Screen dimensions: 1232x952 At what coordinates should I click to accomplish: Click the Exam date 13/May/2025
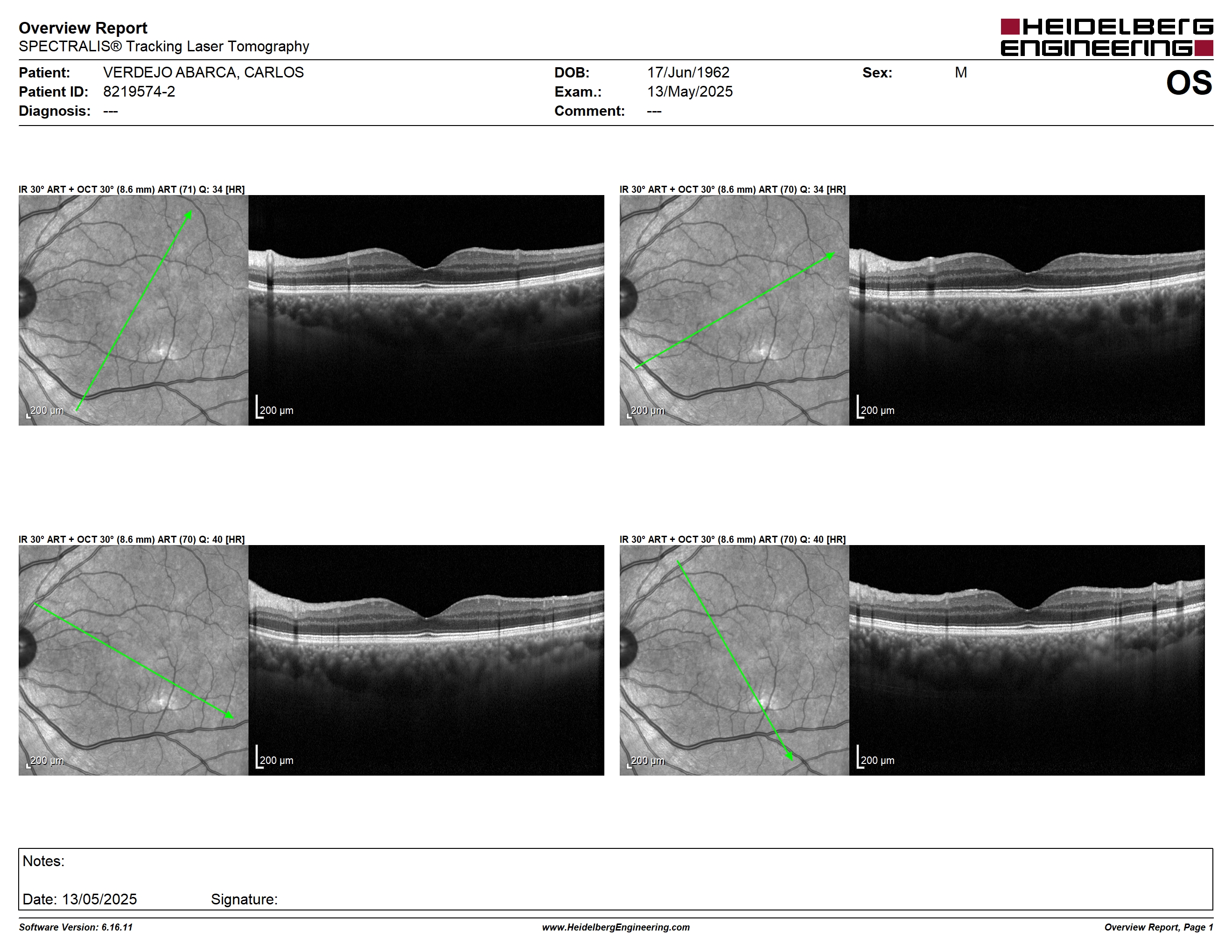click(x=690, y=91)
